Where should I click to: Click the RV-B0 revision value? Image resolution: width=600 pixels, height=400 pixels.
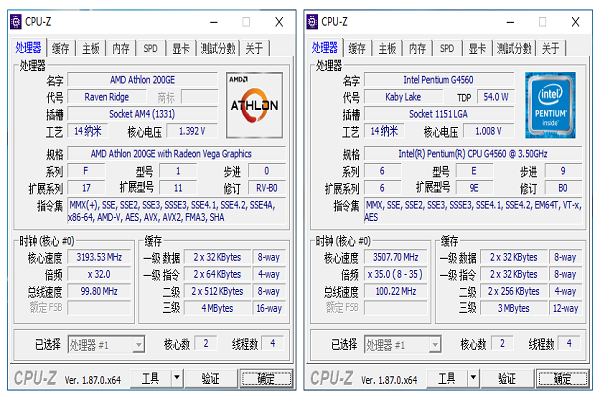[267, 188]
